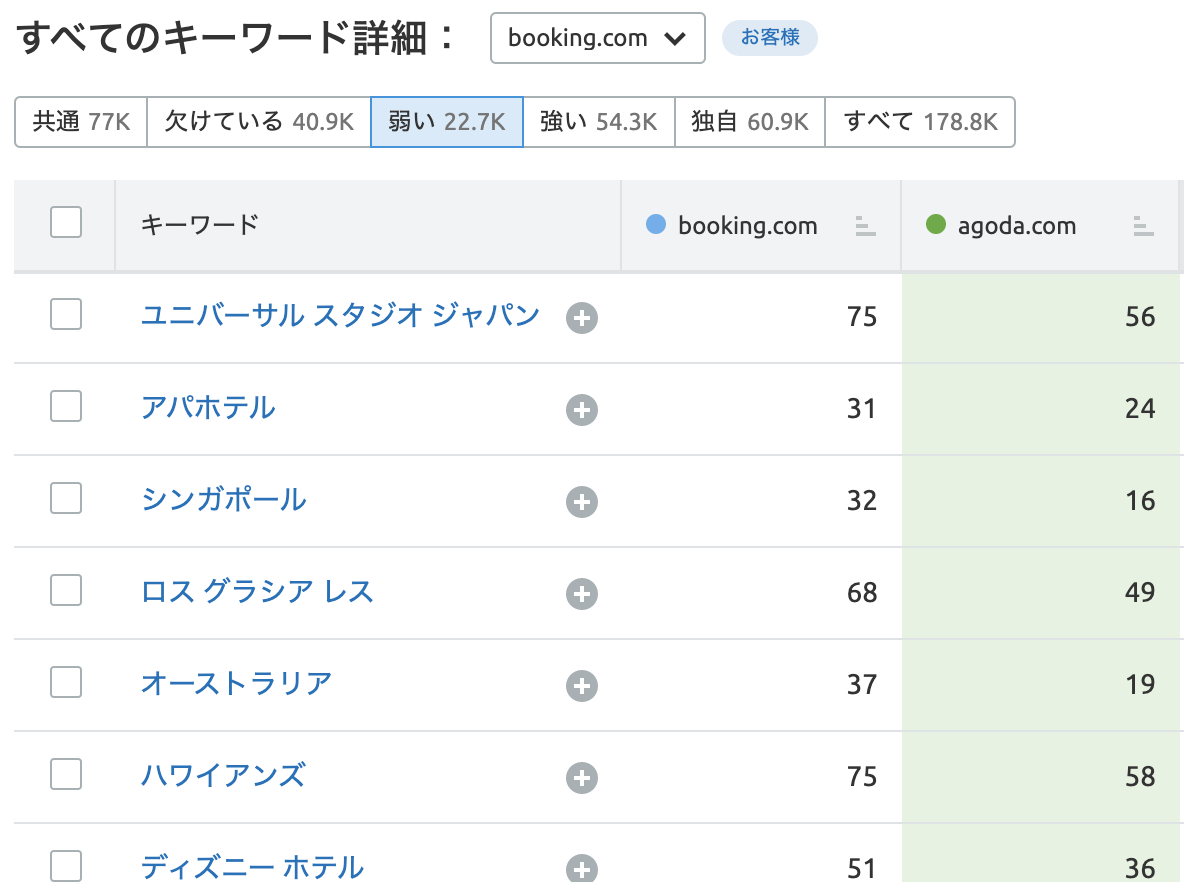
Task: Click plus icon next to オーストラリア
Action: [581, 686]
